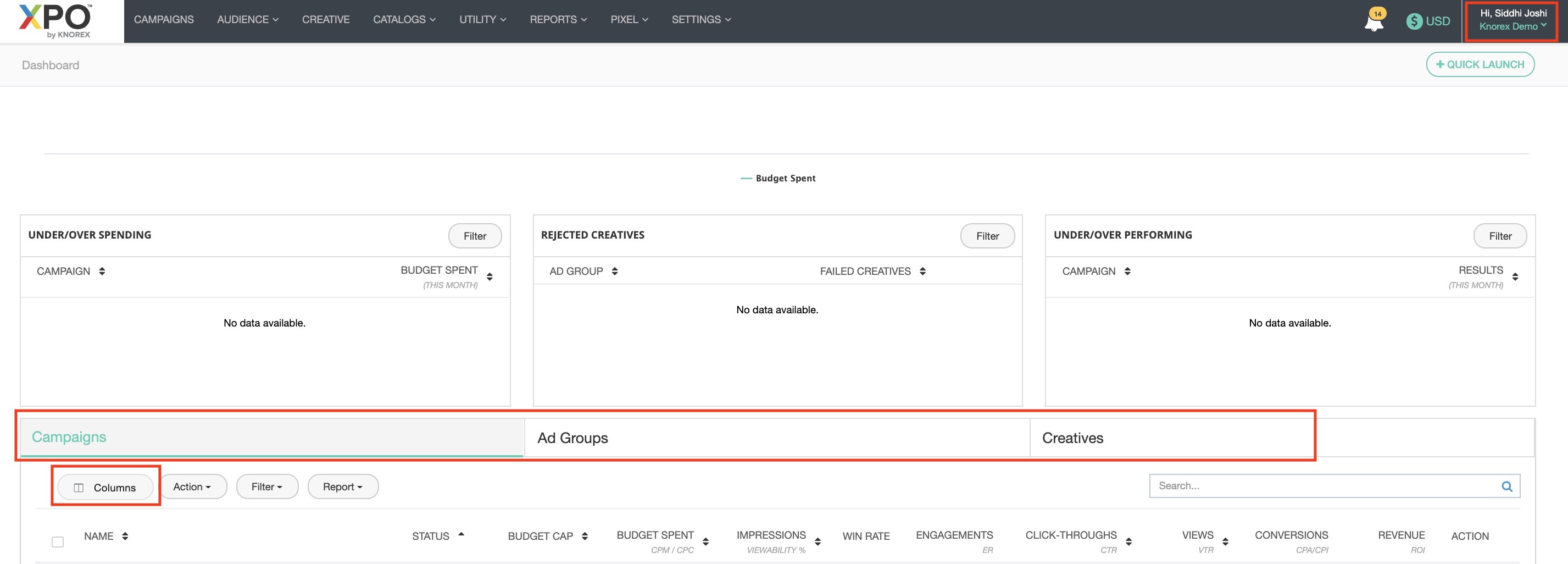The width and height of the screenshot is (1568, 564).
Task: Filter the Under/Over Performing panel
Action: 1500,236
